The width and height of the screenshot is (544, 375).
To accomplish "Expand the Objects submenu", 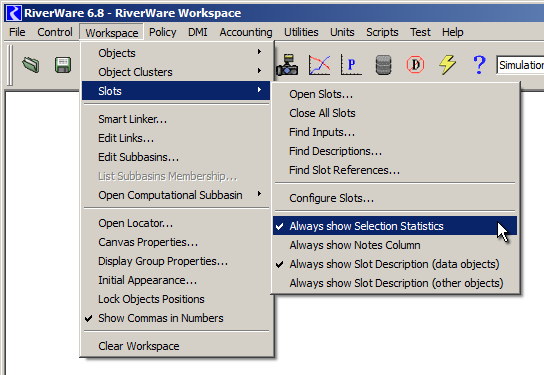I will click(176, 53).
